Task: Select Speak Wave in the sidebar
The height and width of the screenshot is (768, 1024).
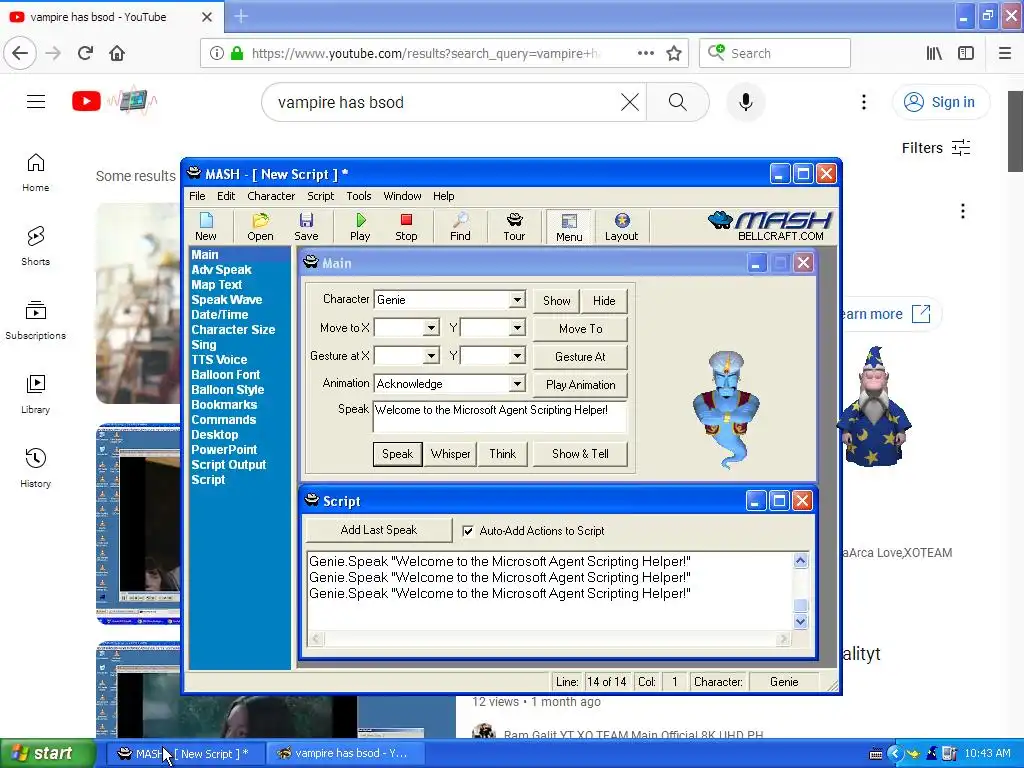Action: coord(227,300)
